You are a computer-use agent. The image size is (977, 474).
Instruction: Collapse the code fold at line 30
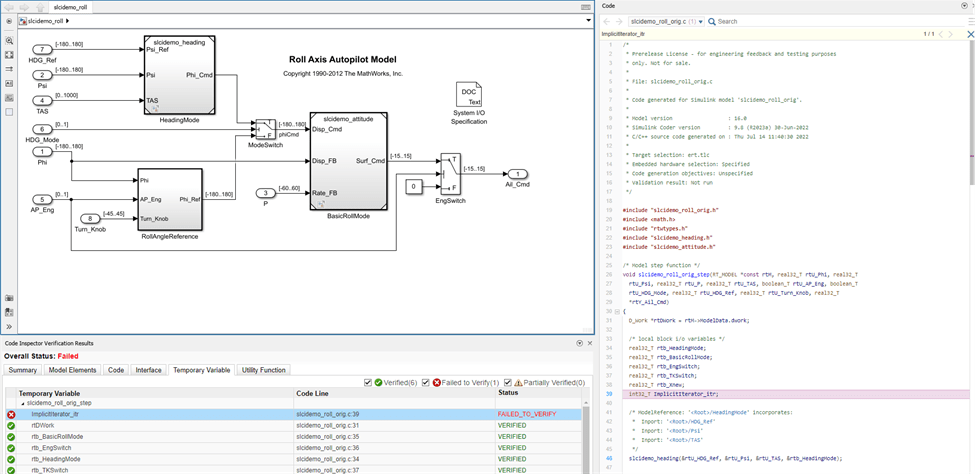tap(616, 311)
